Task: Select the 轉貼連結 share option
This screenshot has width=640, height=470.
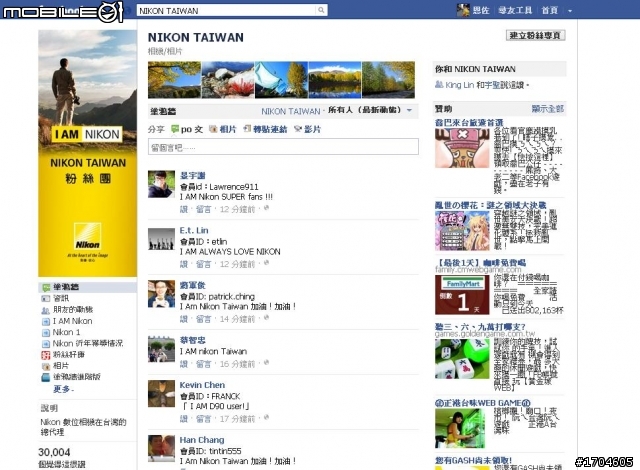Action: pyautogui.click(x=265, y=129)
